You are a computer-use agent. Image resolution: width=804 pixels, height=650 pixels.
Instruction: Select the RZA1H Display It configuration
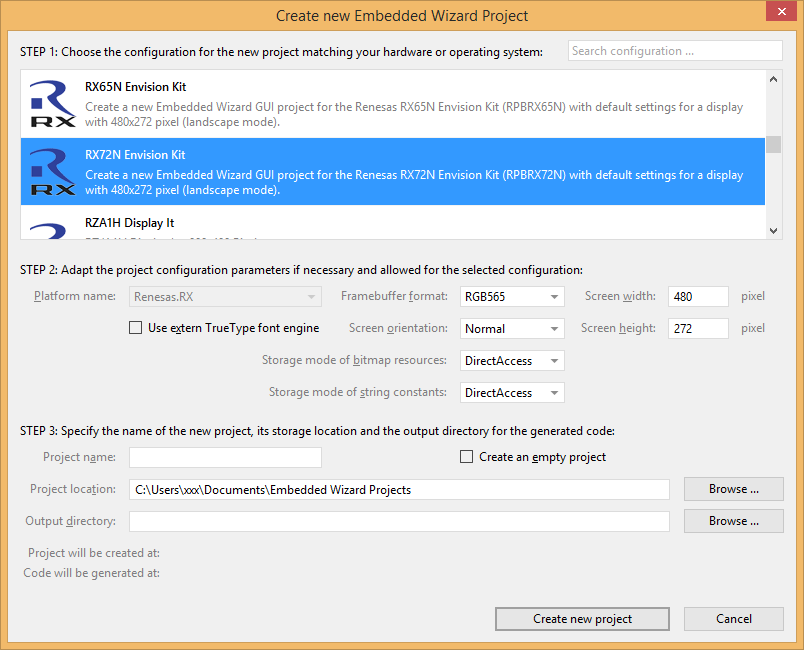[400, 224]
